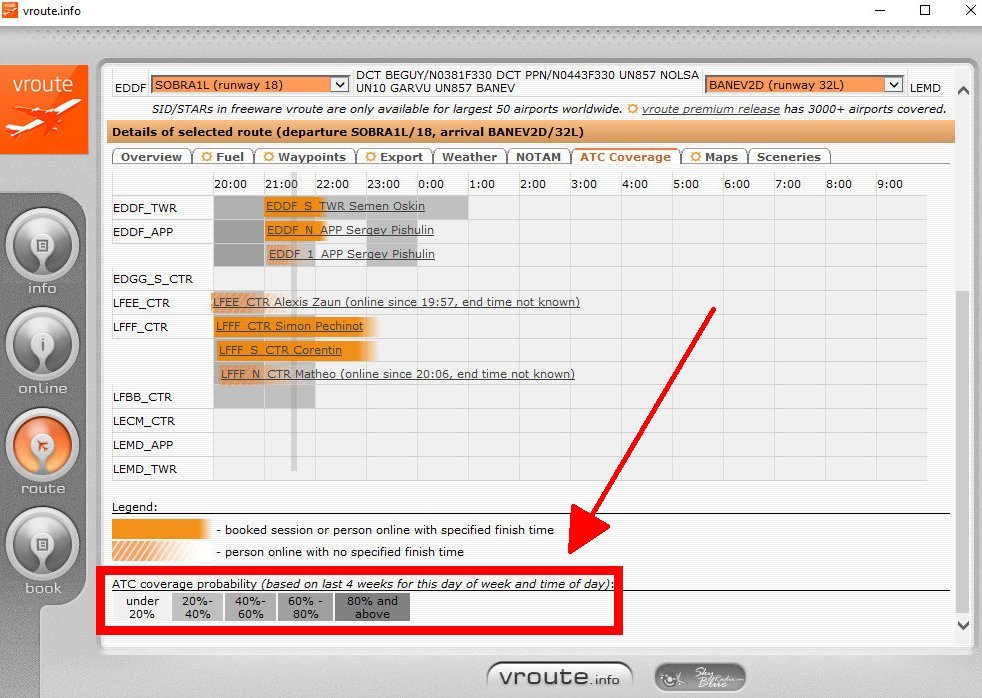Open LFFF_CTR Simon Pechinot session link
The height and width of the screenshot is (698, 982).
(291, 326)
